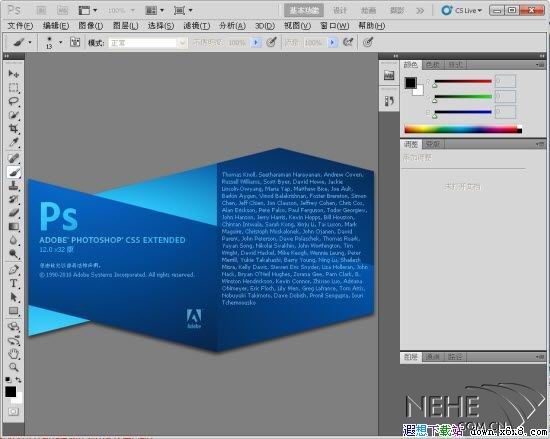
Task: Open the Brush Preset picker arrow
Action: pos(61,42)
